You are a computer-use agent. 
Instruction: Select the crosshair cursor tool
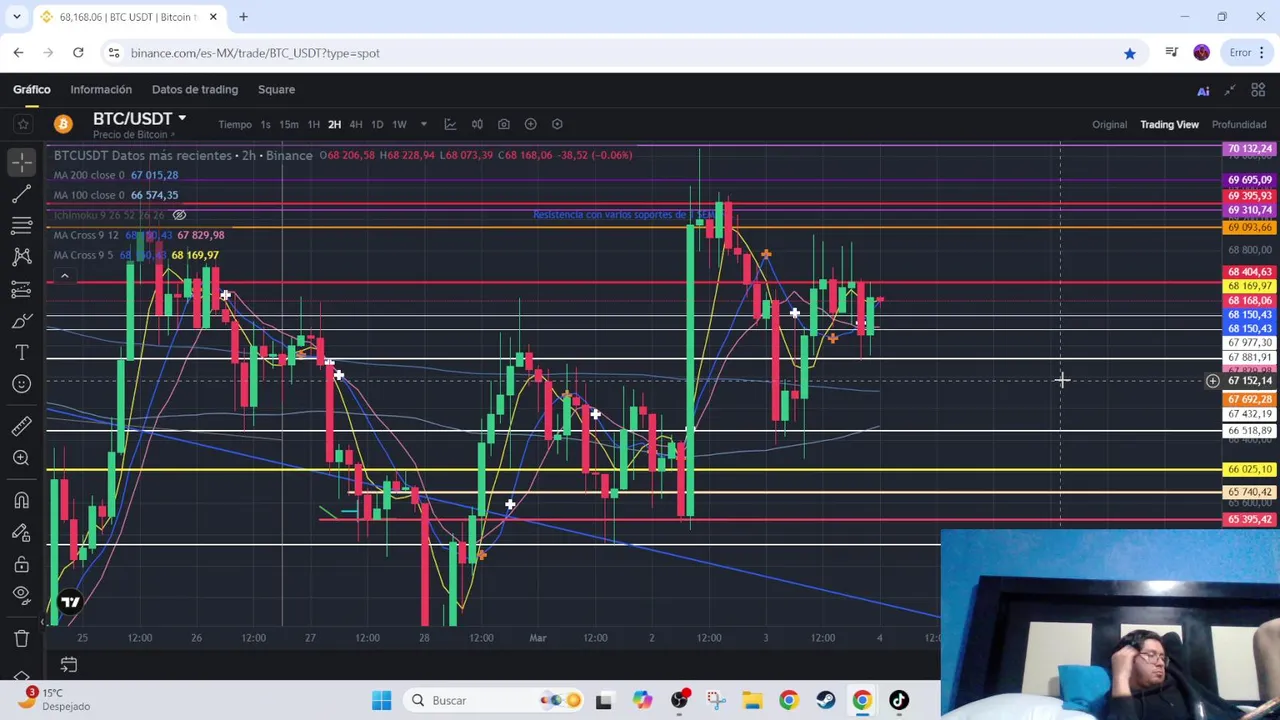[x=21, y=161]
